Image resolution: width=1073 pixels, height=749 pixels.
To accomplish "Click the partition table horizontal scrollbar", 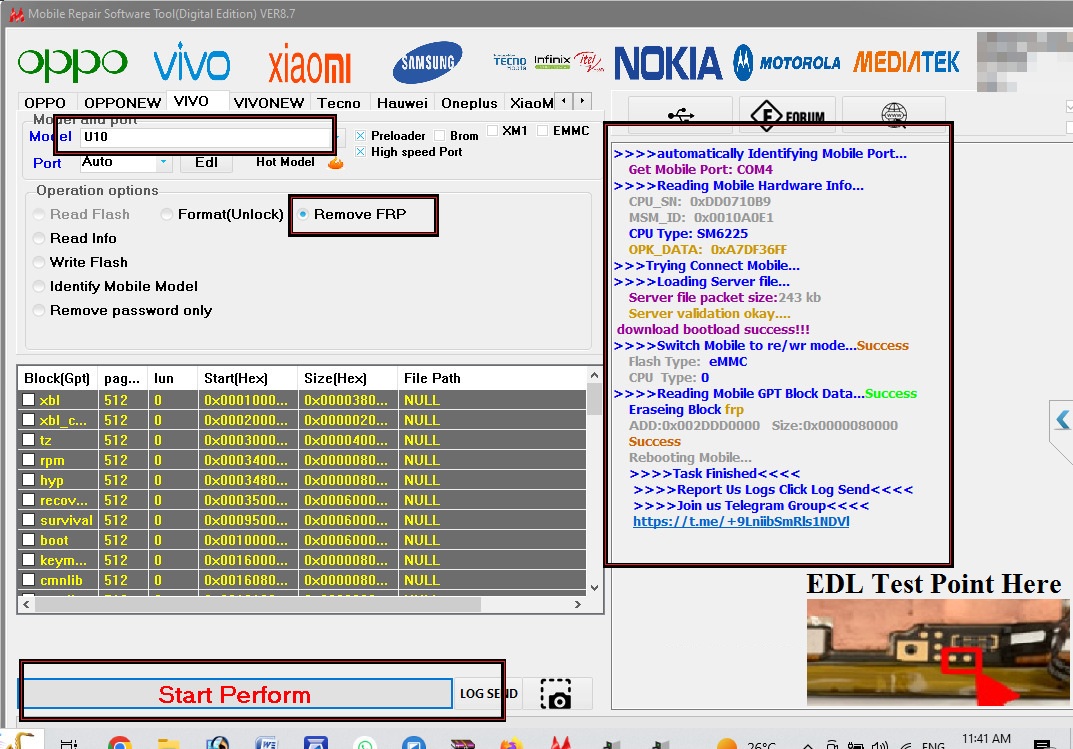I will pos(258,605).
